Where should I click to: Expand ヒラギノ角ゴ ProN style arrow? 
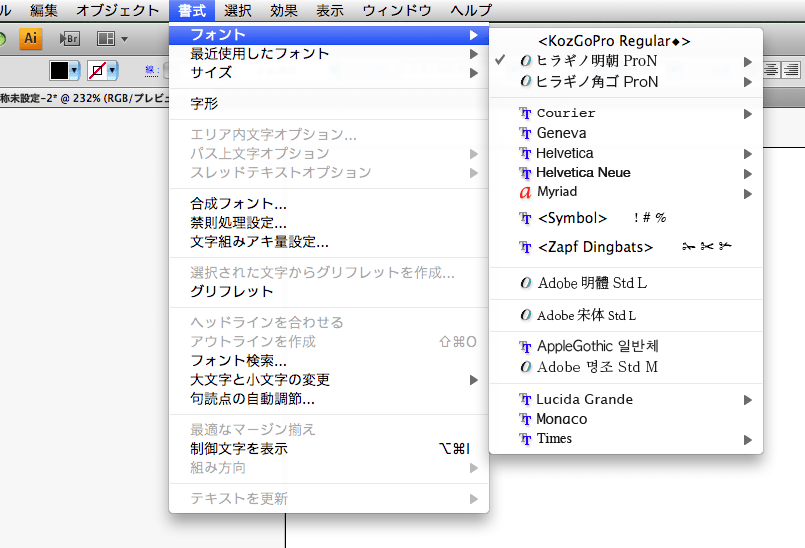coord(748,82)
